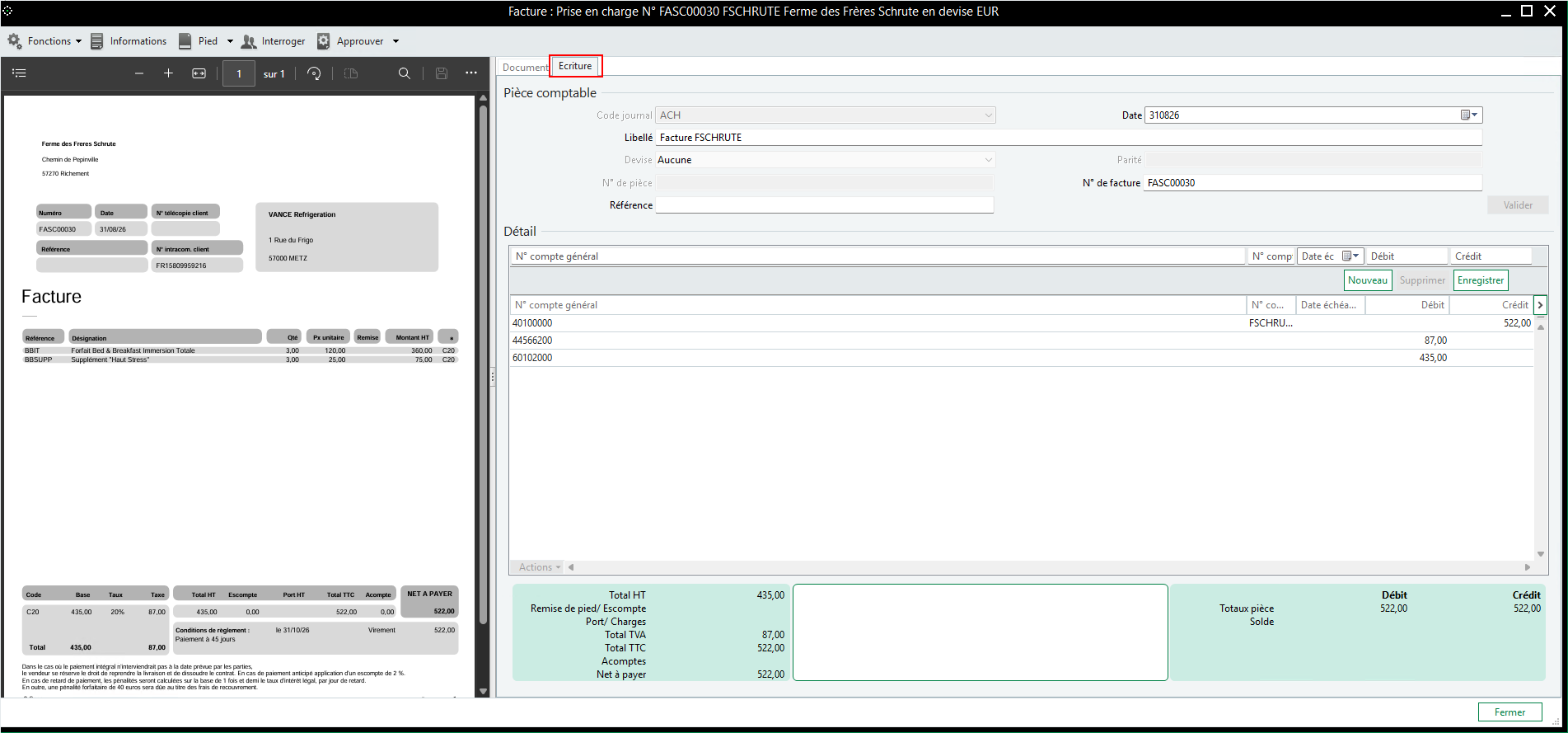Click the PDF page view icon
Viewport: 1568px width, 733px height.
pos(351,73)
